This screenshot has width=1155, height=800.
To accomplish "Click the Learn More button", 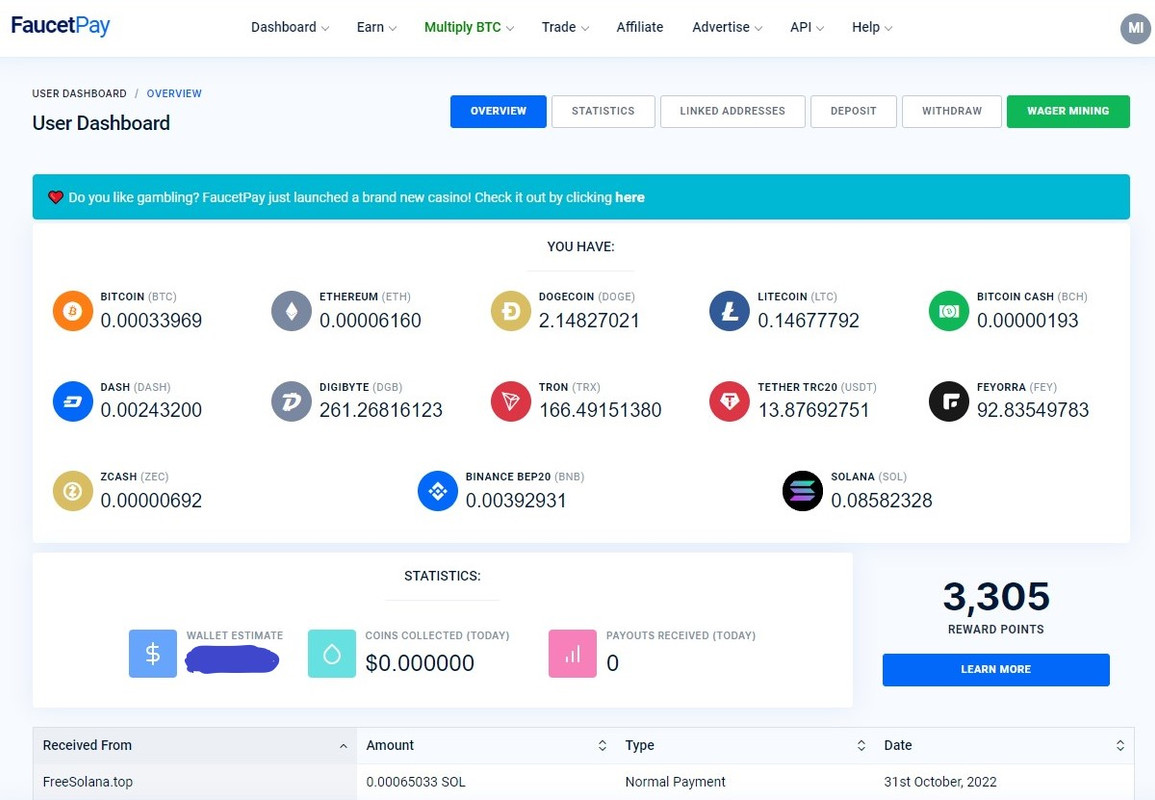I will pos(996,670).
